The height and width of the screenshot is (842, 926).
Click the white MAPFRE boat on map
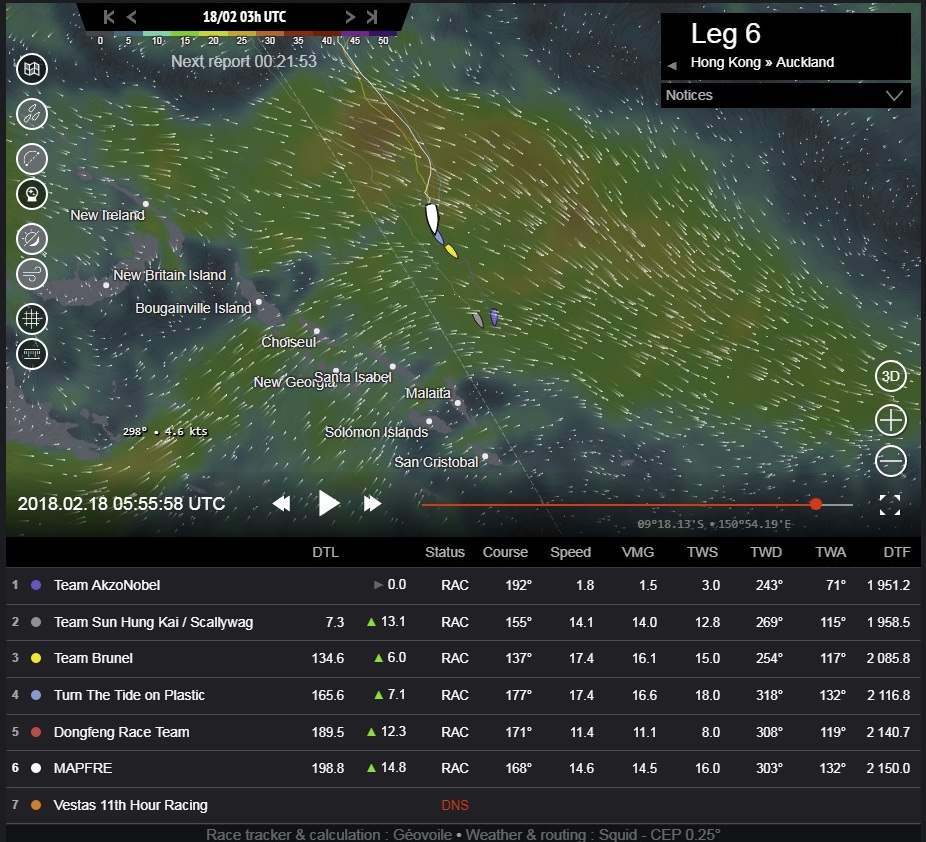click(432, 218)
